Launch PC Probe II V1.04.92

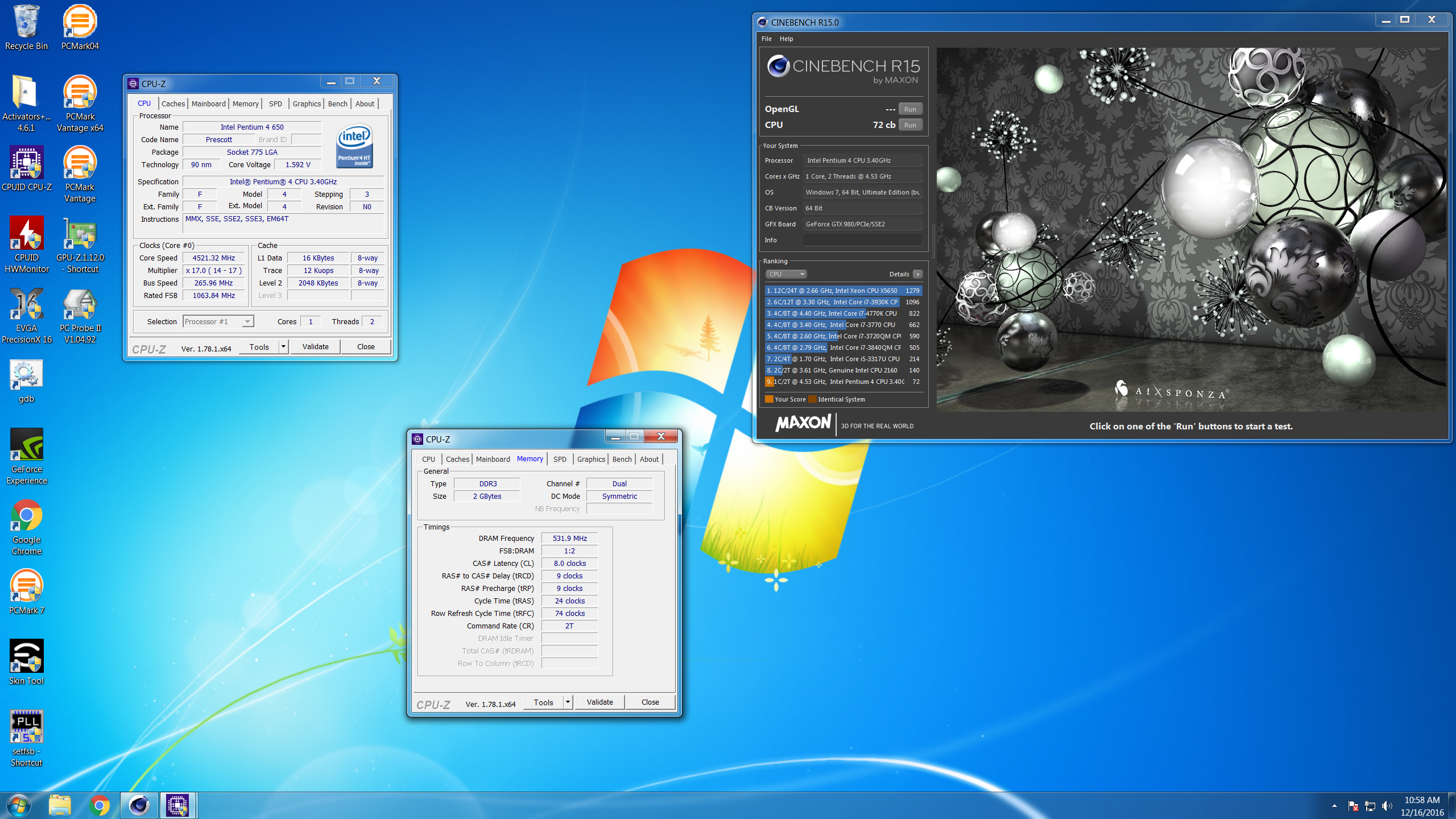point(80,315)
